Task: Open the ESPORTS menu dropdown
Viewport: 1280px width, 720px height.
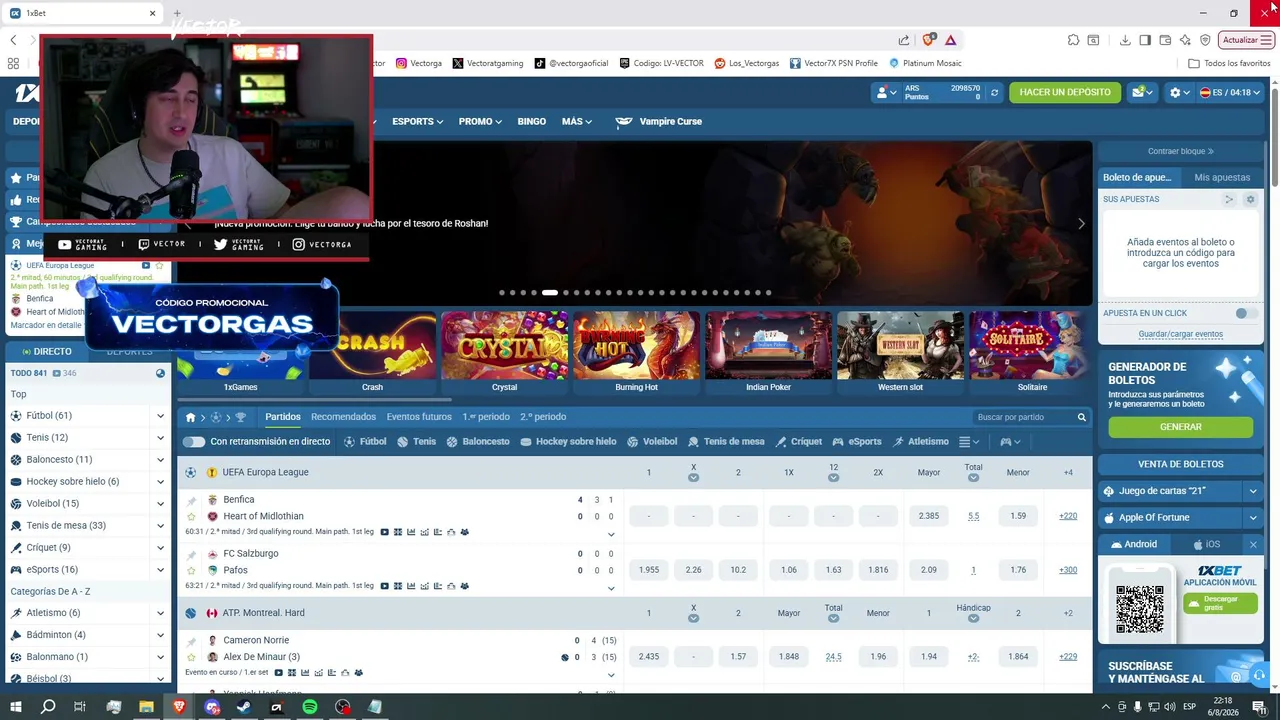Action: 417,122
